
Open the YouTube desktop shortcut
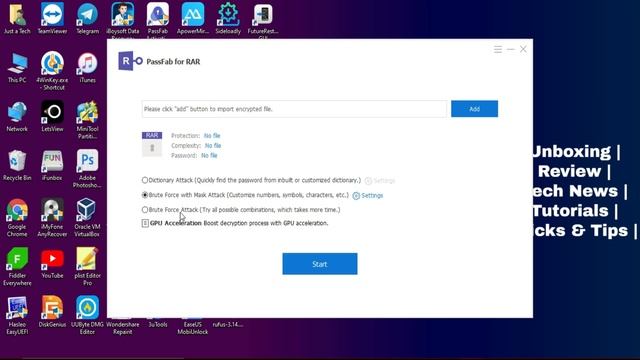52,264
